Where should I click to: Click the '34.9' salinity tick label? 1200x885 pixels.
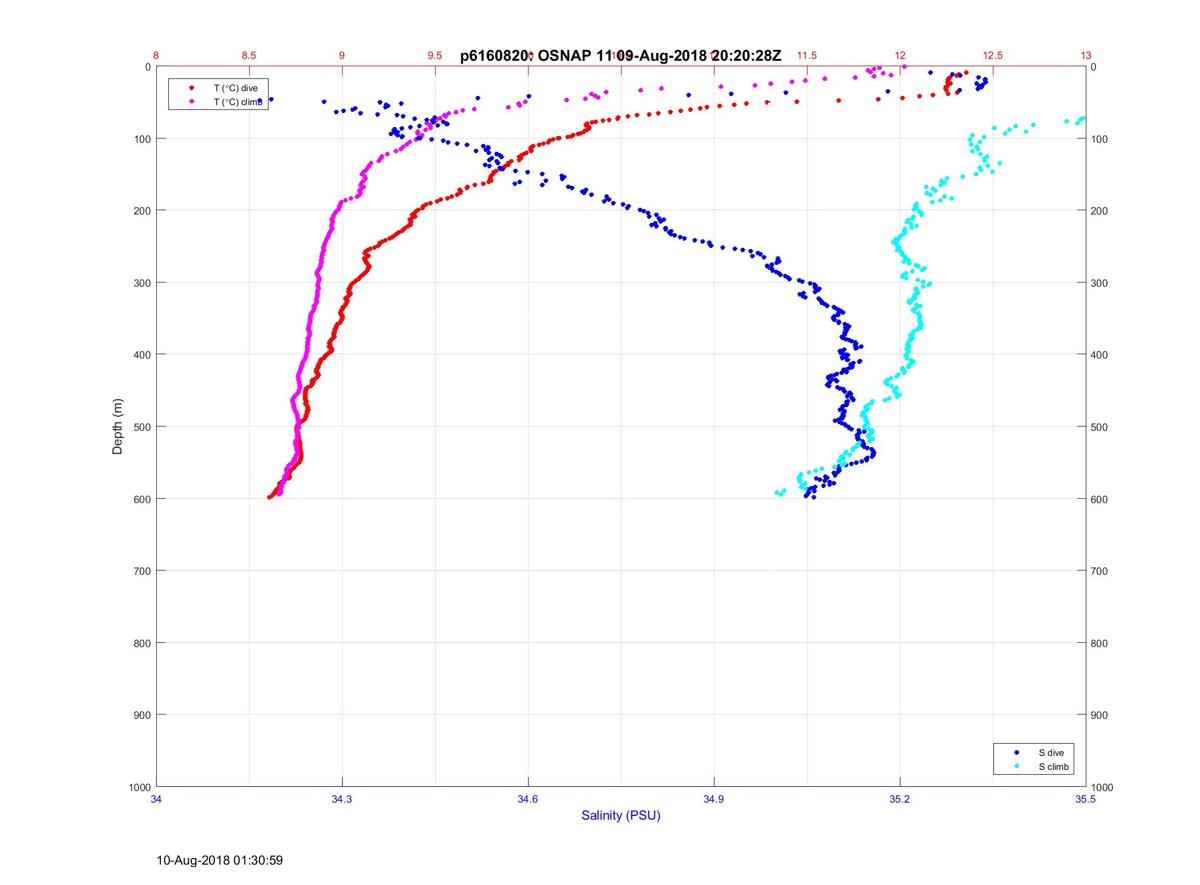click(714, 799)
